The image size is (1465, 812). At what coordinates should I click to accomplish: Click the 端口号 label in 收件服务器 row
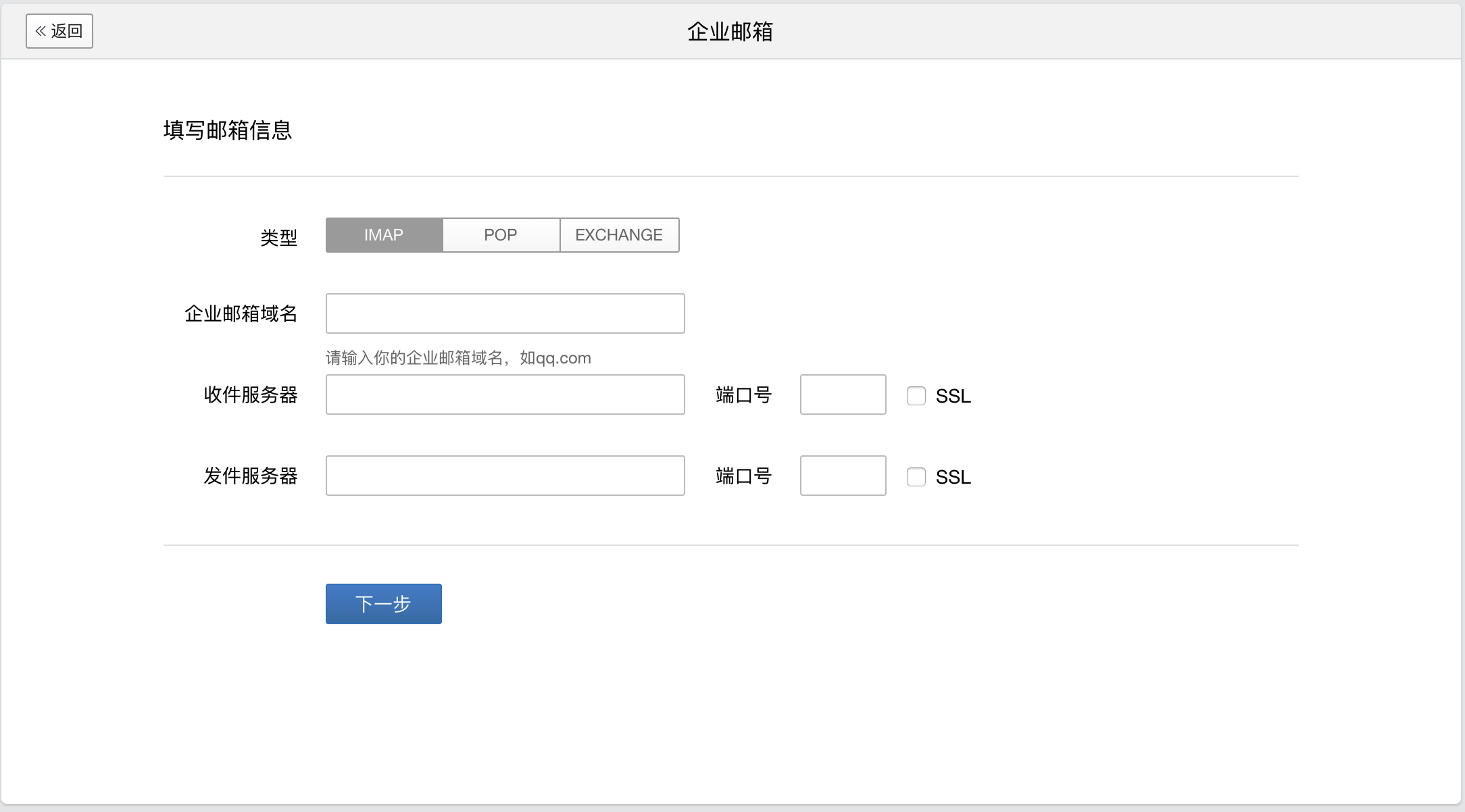click(743, 395)
